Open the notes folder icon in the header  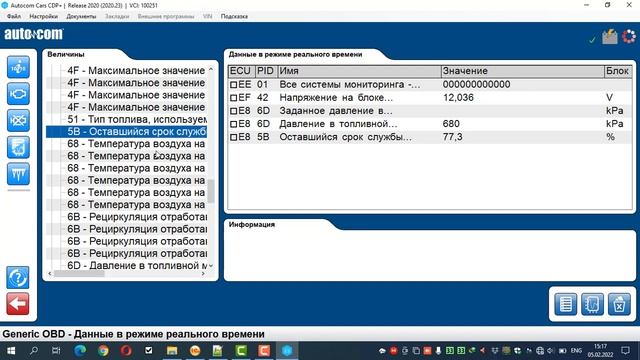tap(610, 36)
